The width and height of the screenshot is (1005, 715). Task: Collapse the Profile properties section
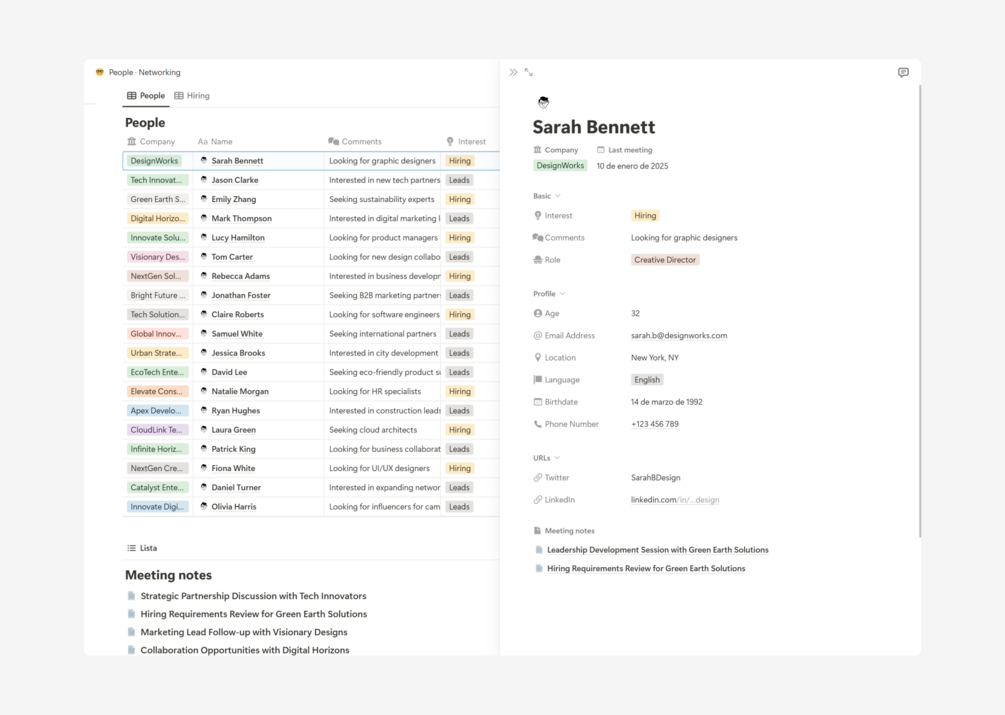(x=562, y=294)
